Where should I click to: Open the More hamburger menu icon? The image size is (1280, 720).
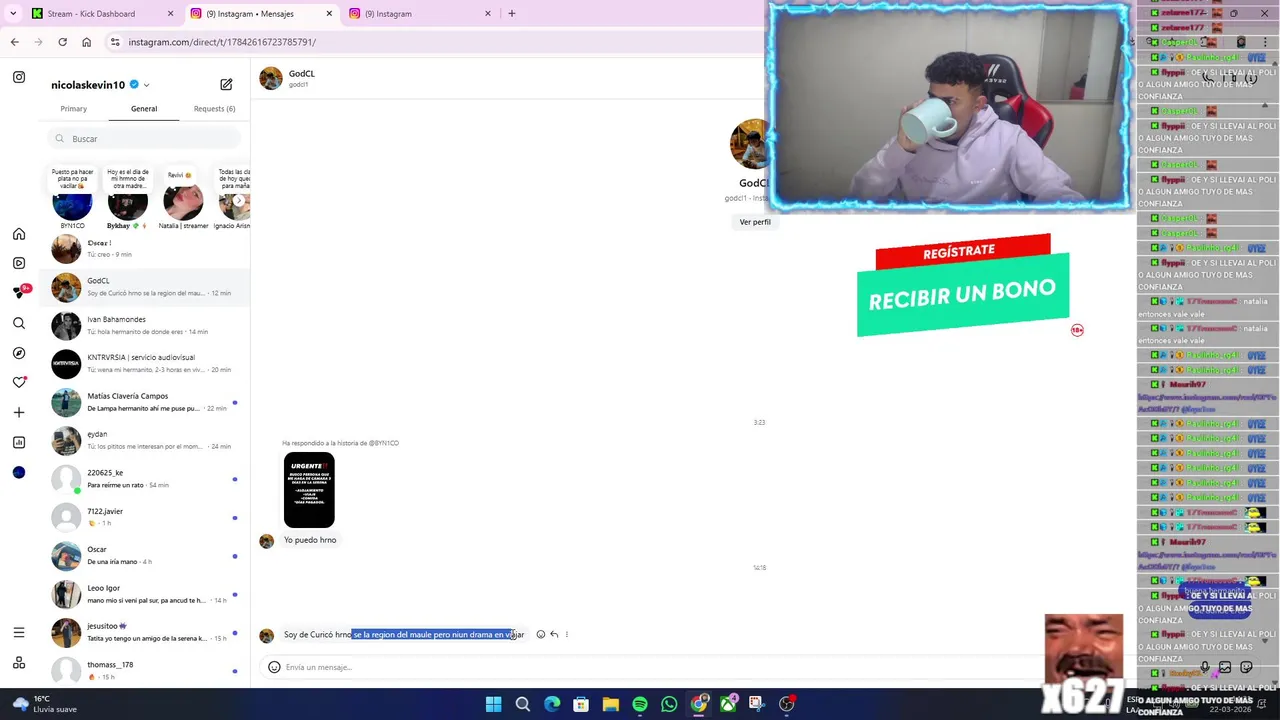pos(19,632)
